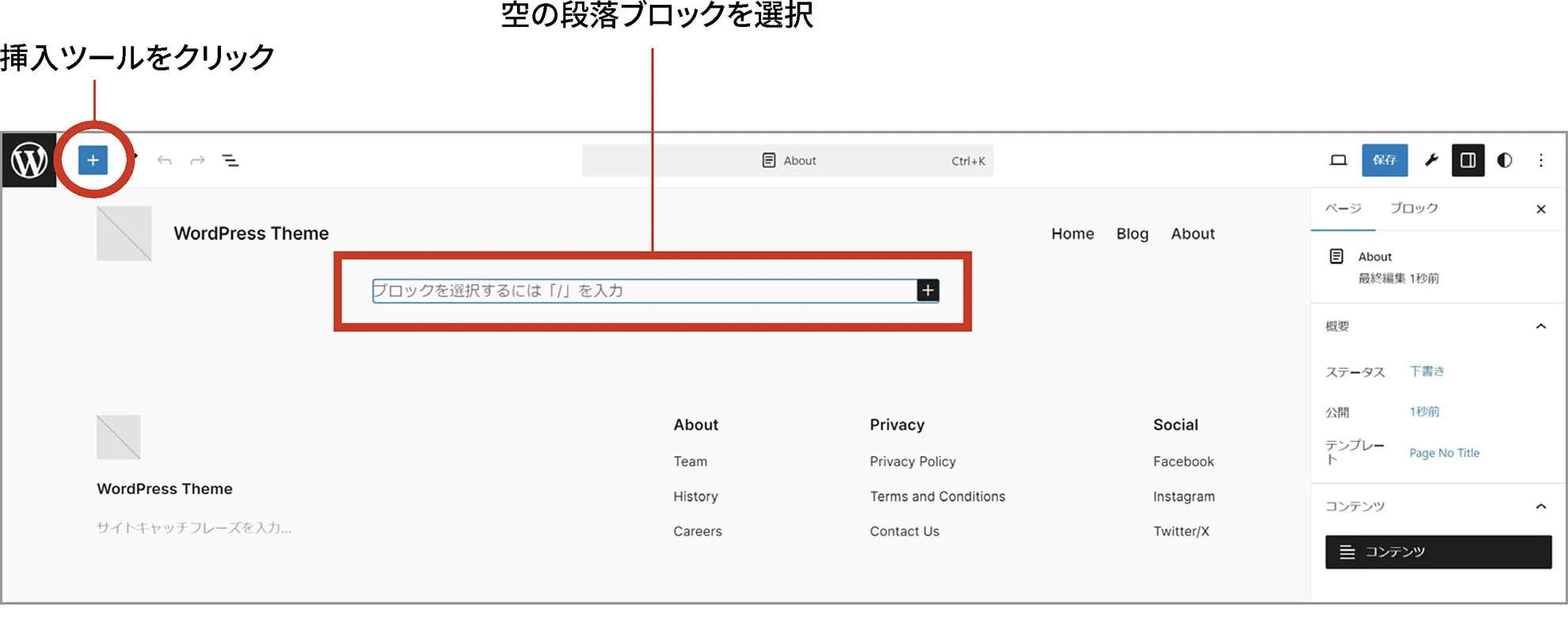
Task: Open the block inserter plus button
Action: [93, 161]
